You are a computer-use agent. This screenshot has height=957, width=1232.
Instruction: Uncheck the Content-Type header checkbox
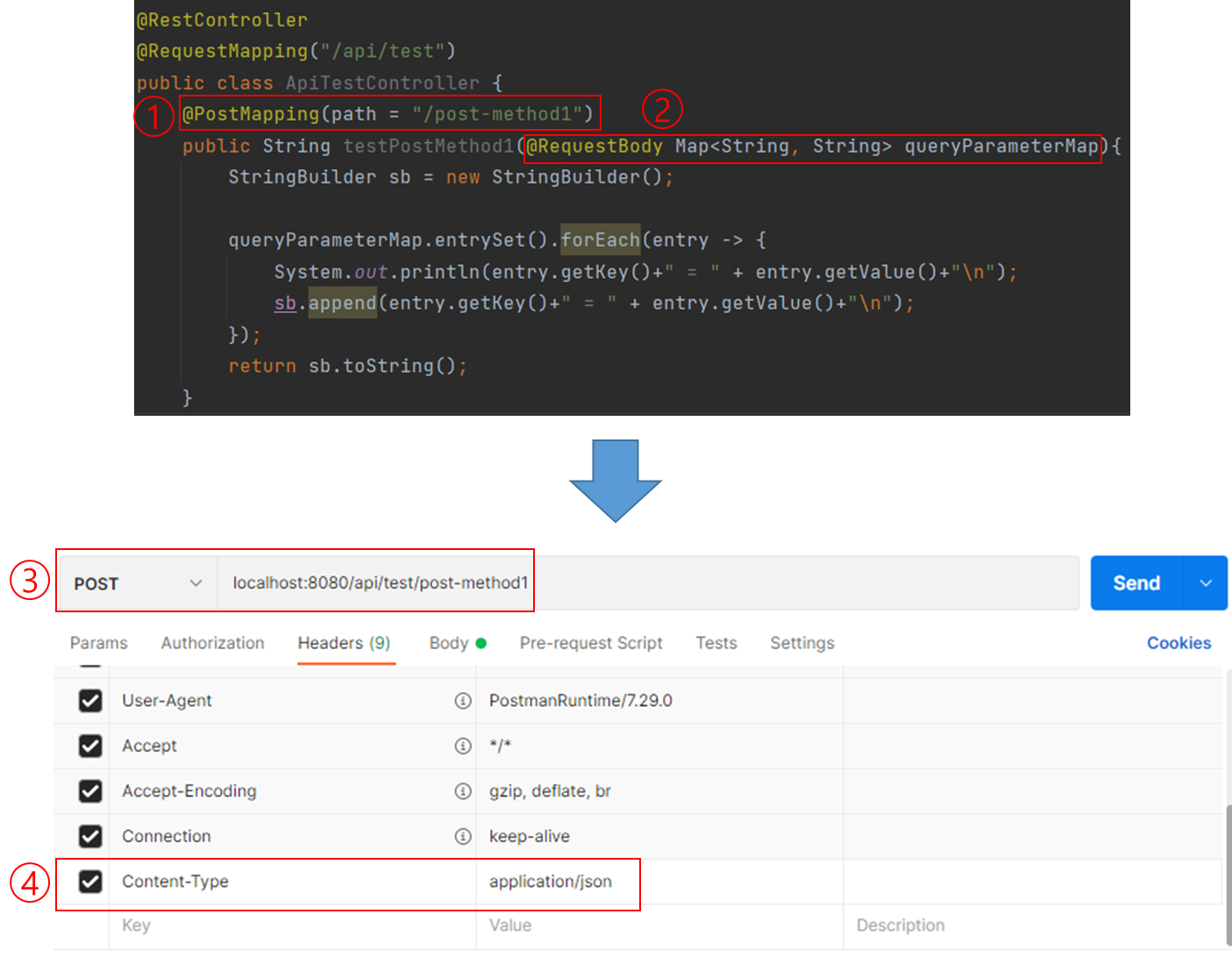click(90, 882)
